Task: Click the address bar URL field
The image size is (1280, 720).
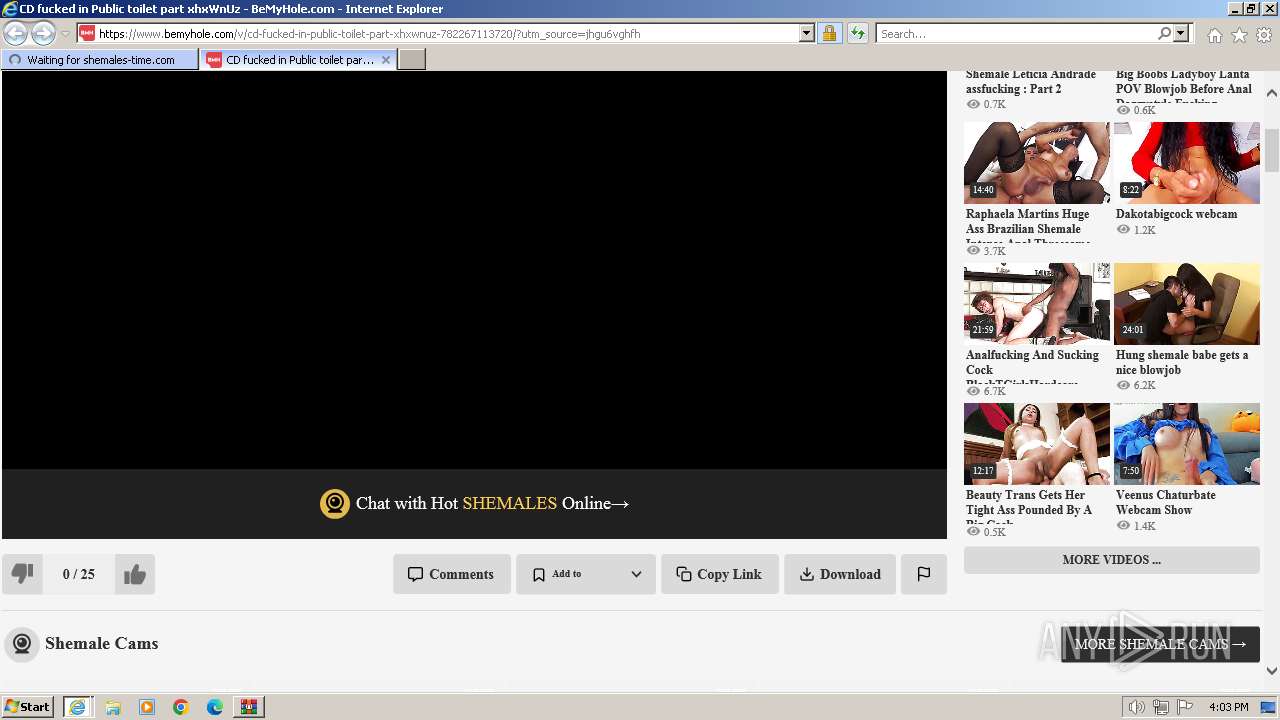Action: (x=446, y=33)
